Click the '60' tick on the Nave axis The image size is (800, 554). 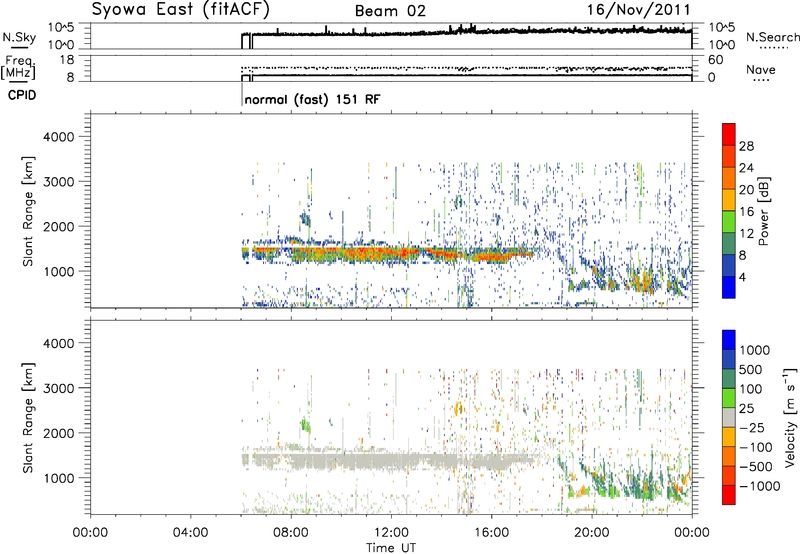715,60
